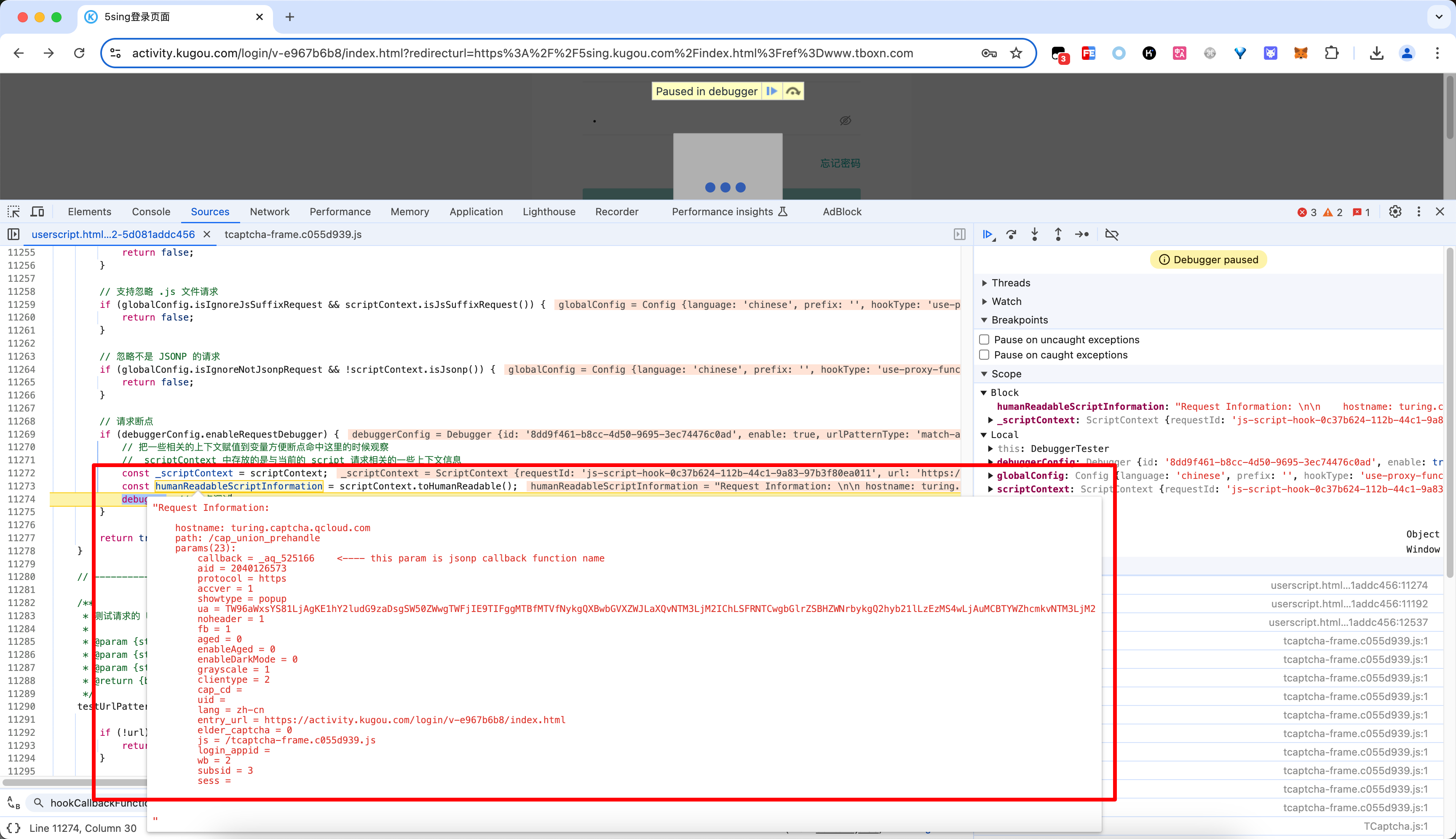This screenshot has height=839, width=1456.
Task: Toggle match case in search bar
Action: pos(14,803)
